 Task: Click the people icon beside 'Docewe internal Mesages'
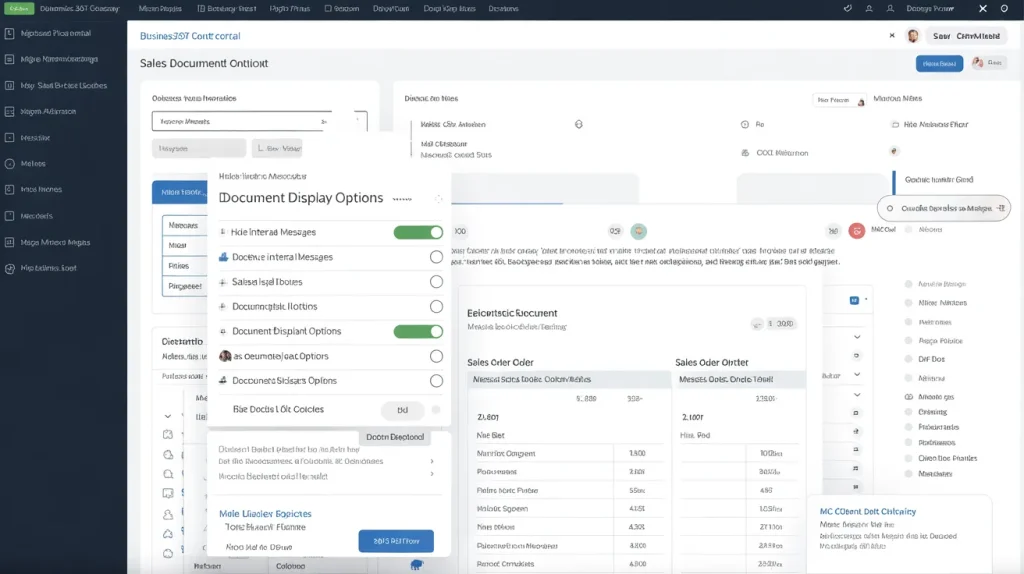coord(223,257)
